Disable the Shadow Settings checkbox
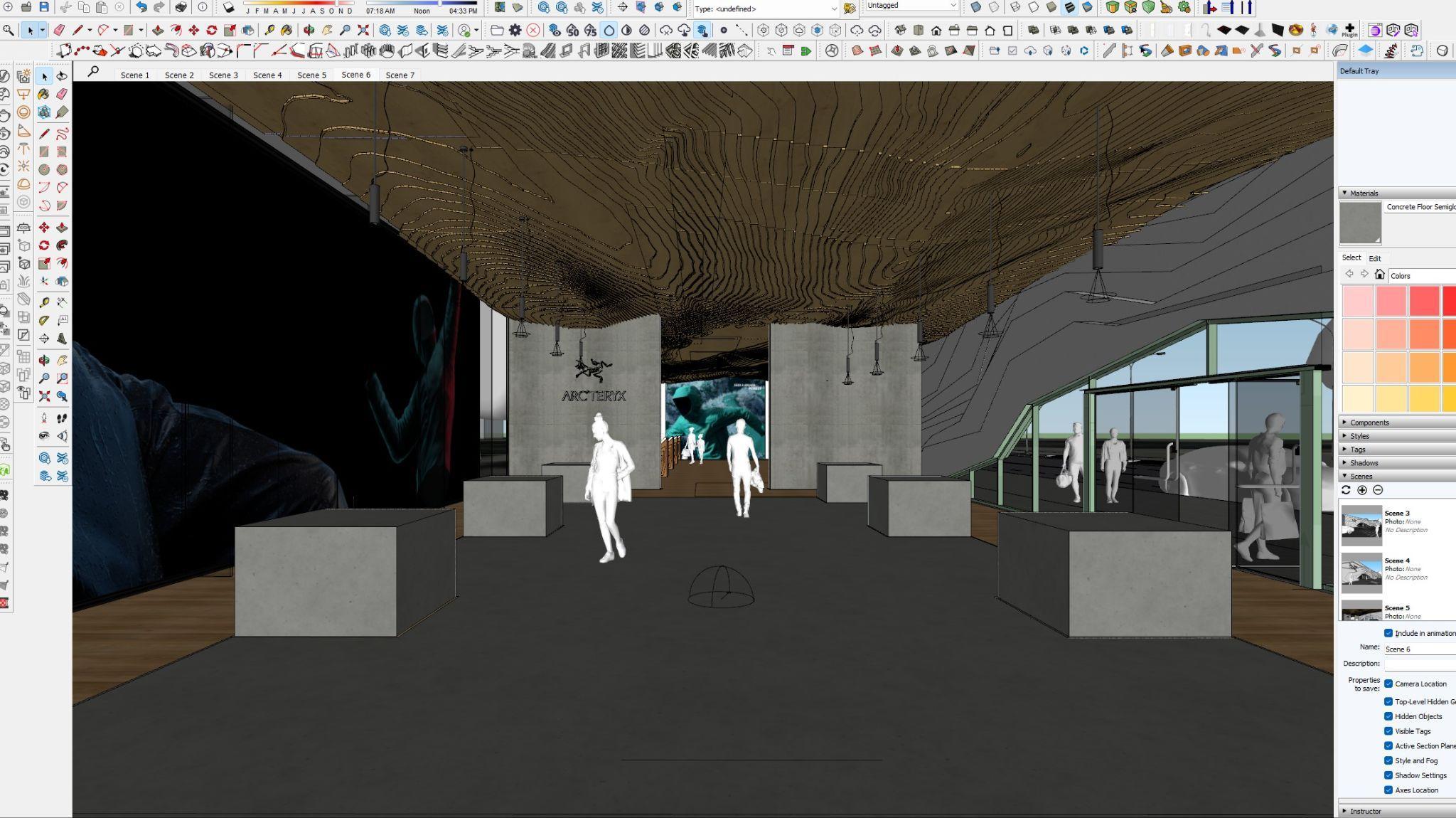1456x818 pixels. (1388, 775)
